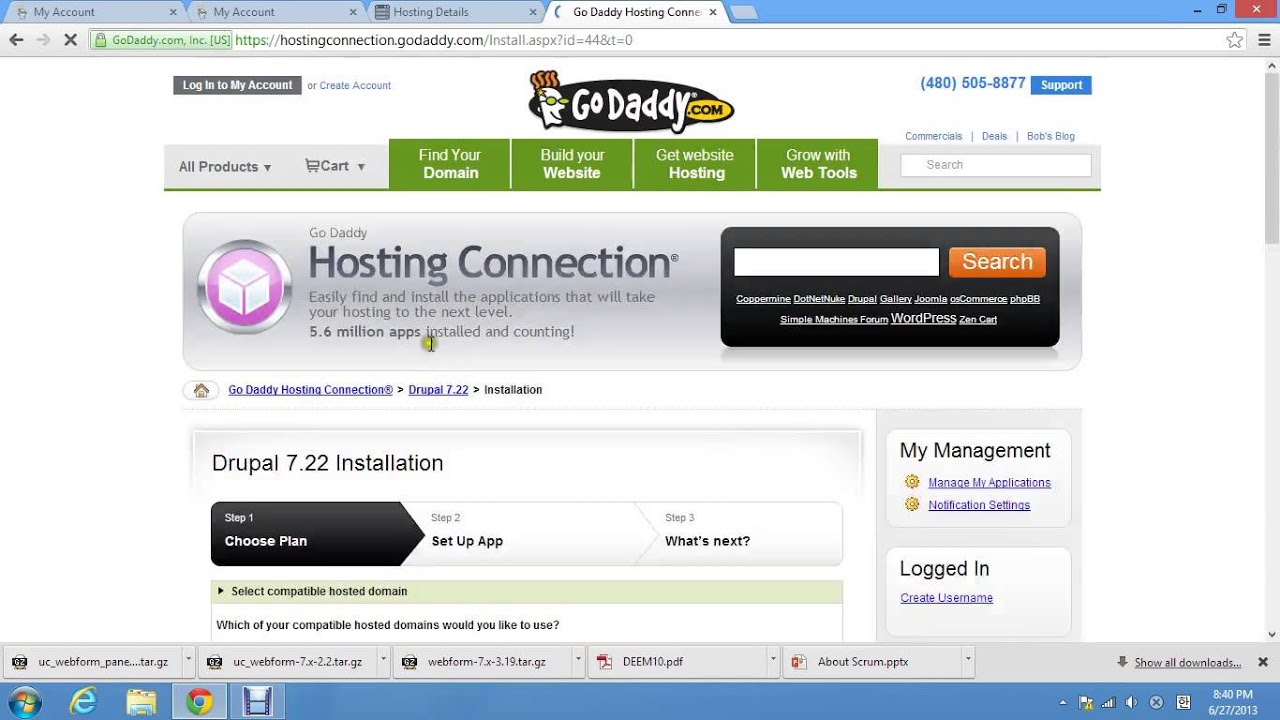Image resolution: width=1280 pixels, height=720 pixels.
Task: Open Find Your Domain menu
Action: click(x=450, y=164)
